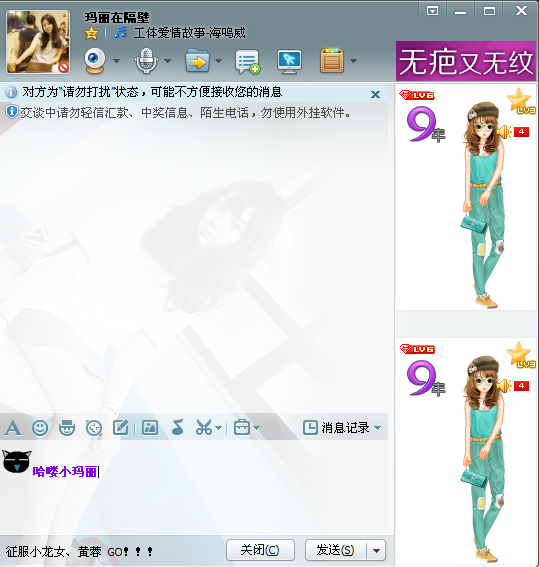Click the lower QQ show avatar figure
539x567 pixels.
click(x=484, y=459)
